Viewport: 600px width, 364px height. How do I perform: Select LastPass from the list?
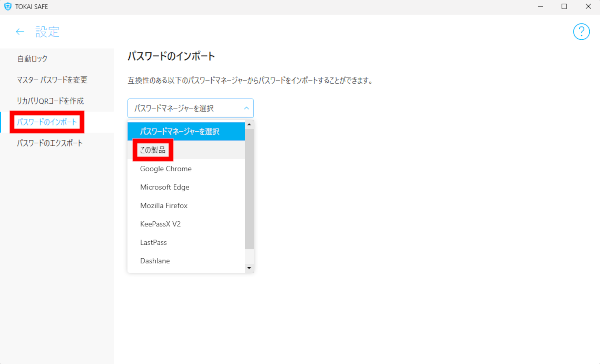click(x=186, y=242)
